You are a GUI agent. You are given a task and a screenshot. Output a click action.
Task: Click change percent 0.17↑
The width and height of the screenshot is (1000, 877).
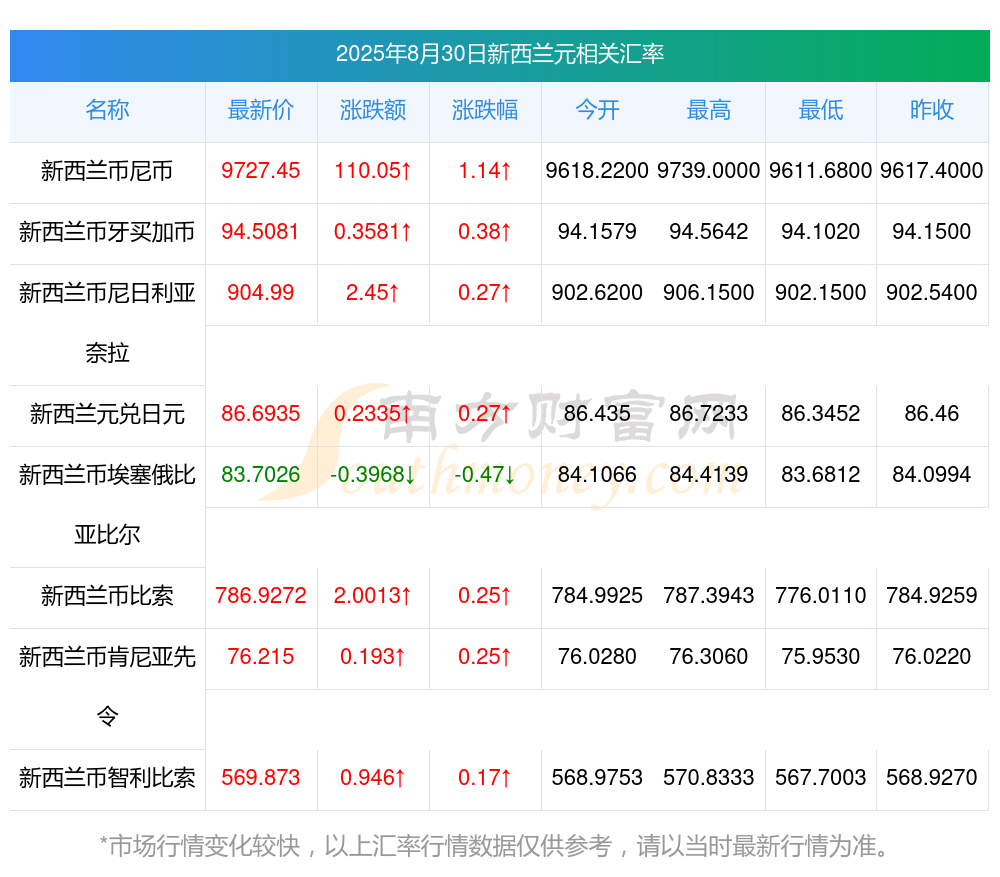click(x=485, y=778)
